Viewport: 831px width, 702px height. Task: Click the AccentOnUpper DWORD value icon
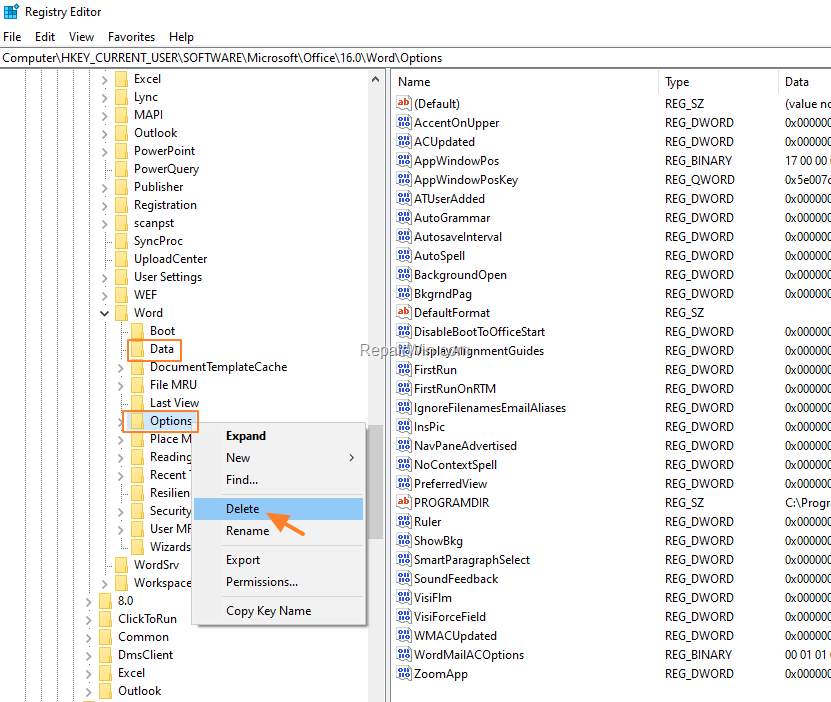404,122
